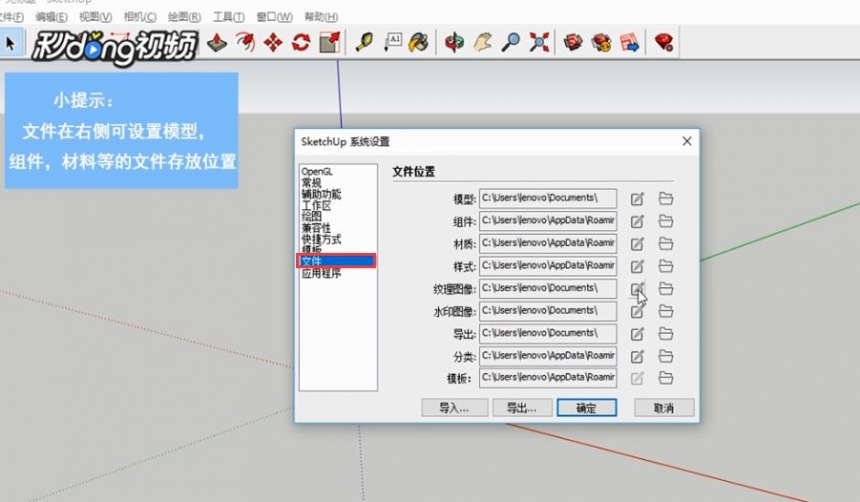
Task: Browse folder for the 样式 path
Action: (x=666, y=266)
